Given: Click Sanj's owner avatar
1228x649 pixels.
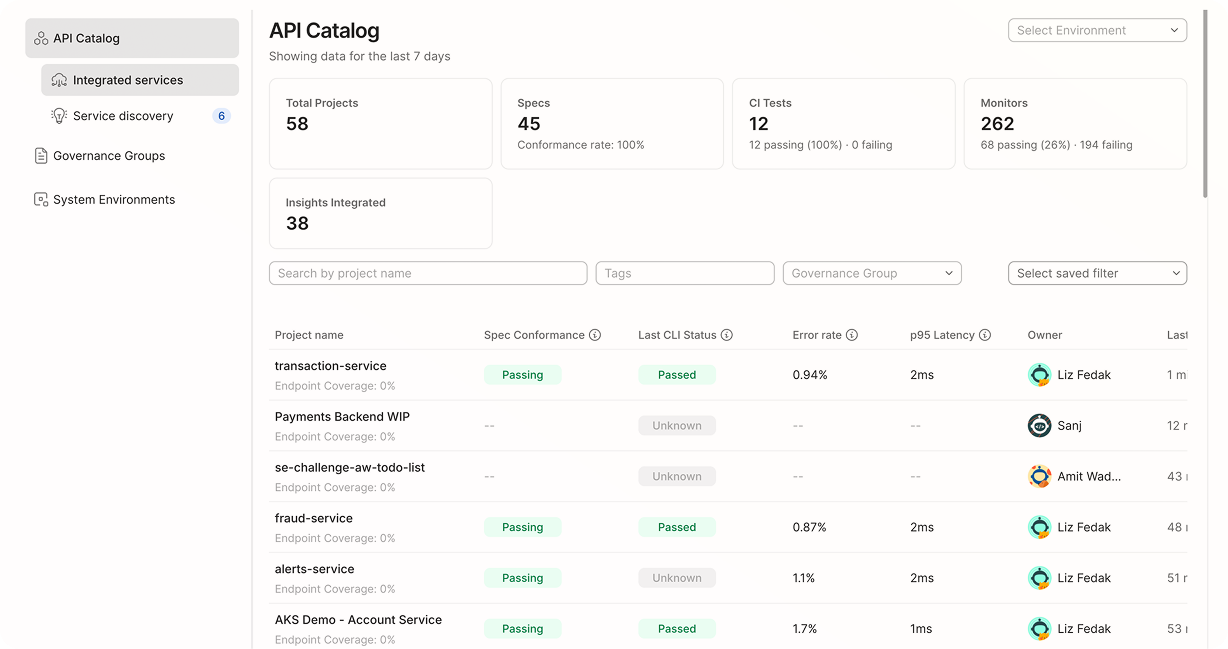Looking at the screenshot, I should click(1039, 425).
